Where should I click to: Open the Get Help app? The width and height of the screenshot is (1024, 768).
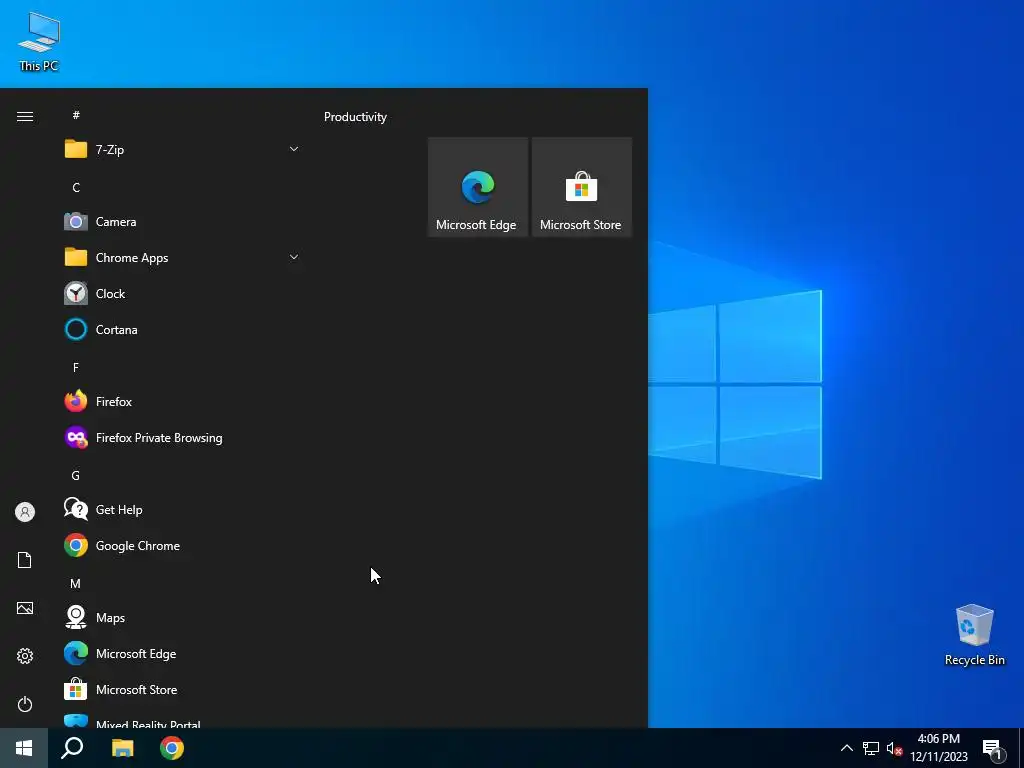click(182, 510)
